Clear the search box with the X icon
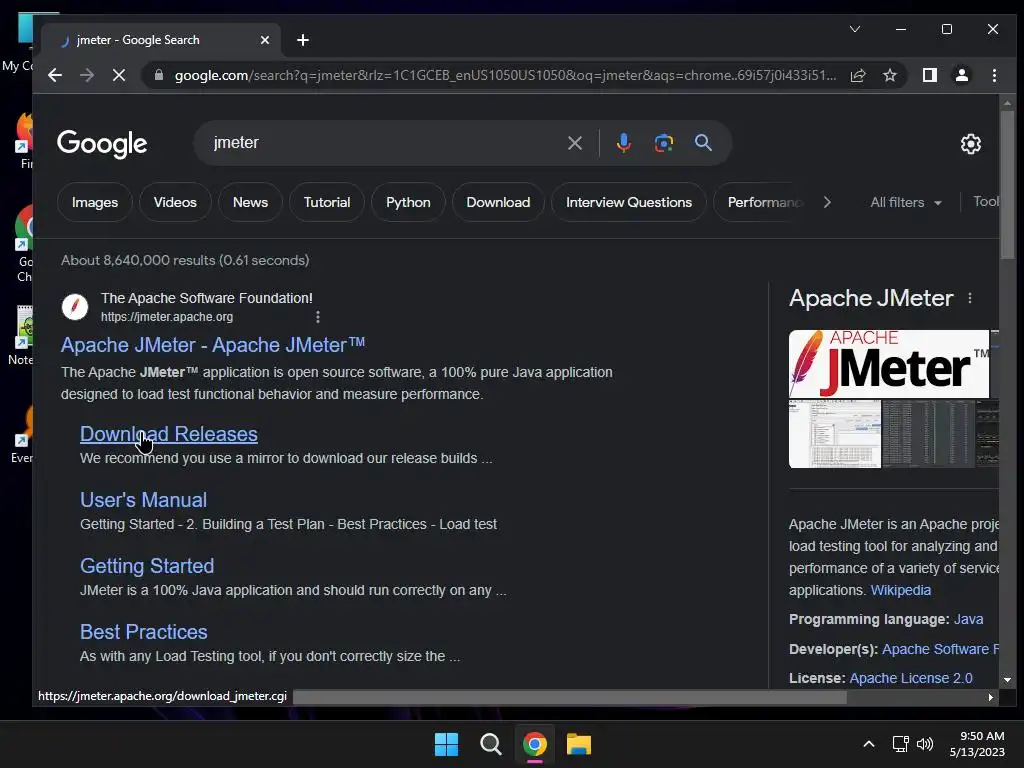This screenshot has height=768, width=1024. [575, 143]
